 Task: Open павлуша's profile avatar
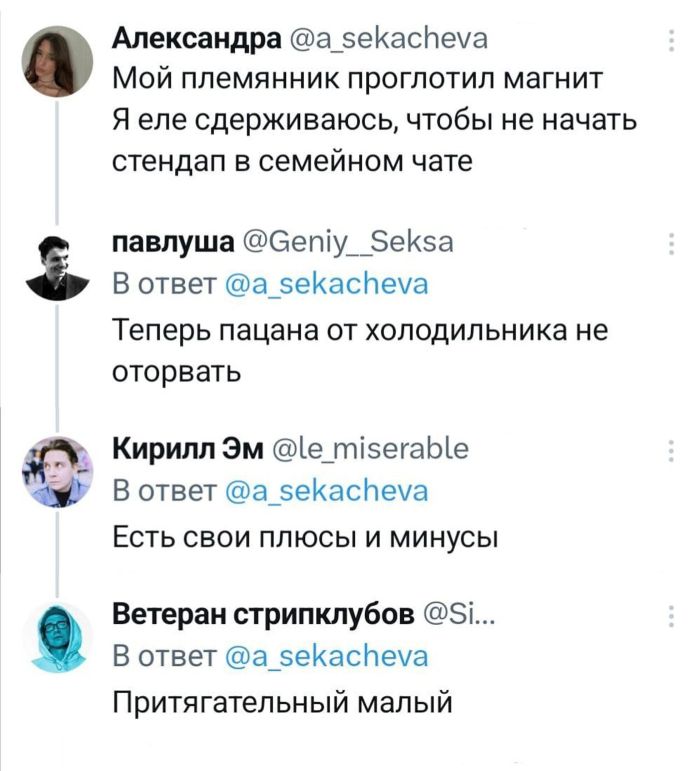tap(57, 266)
